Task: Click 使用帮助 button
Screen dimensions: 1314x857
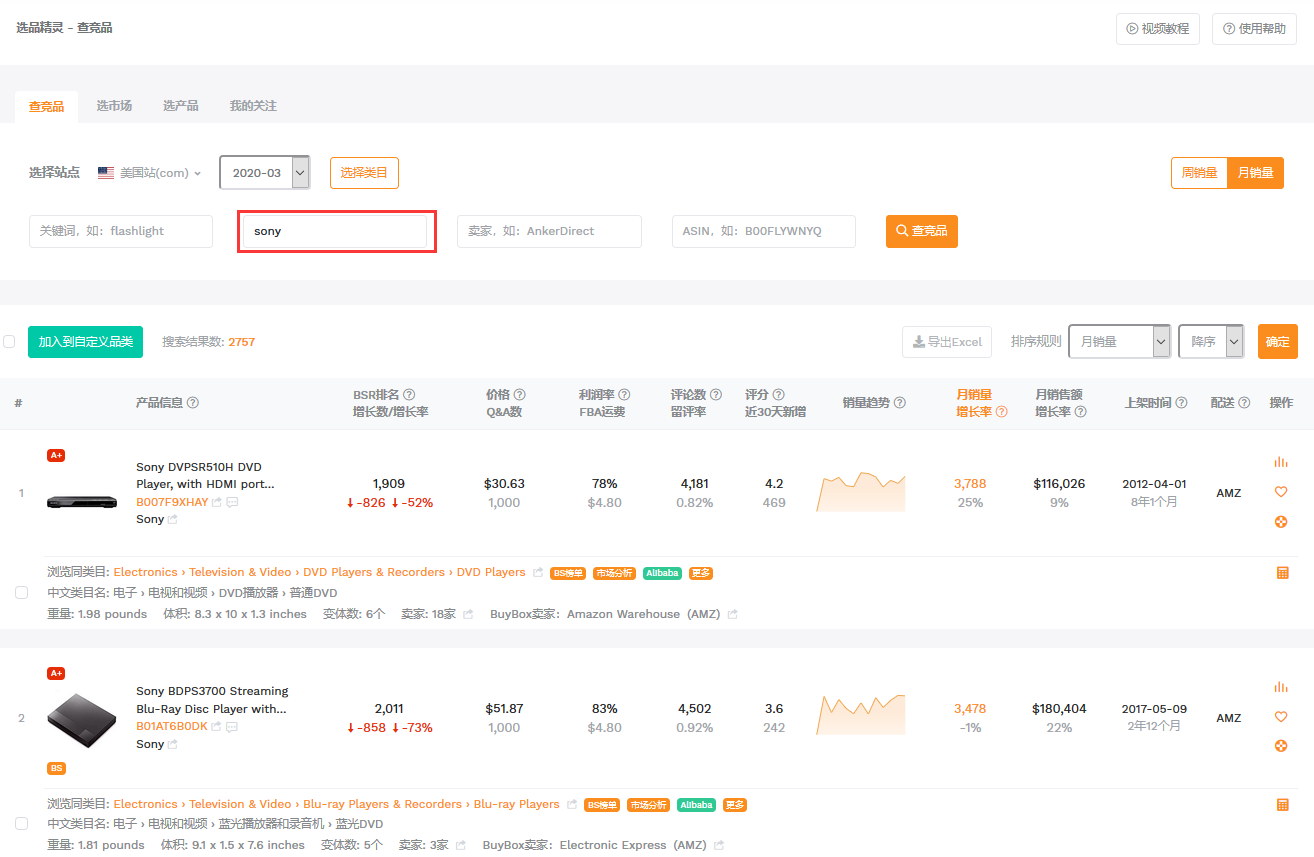Action: point(1254,29)
